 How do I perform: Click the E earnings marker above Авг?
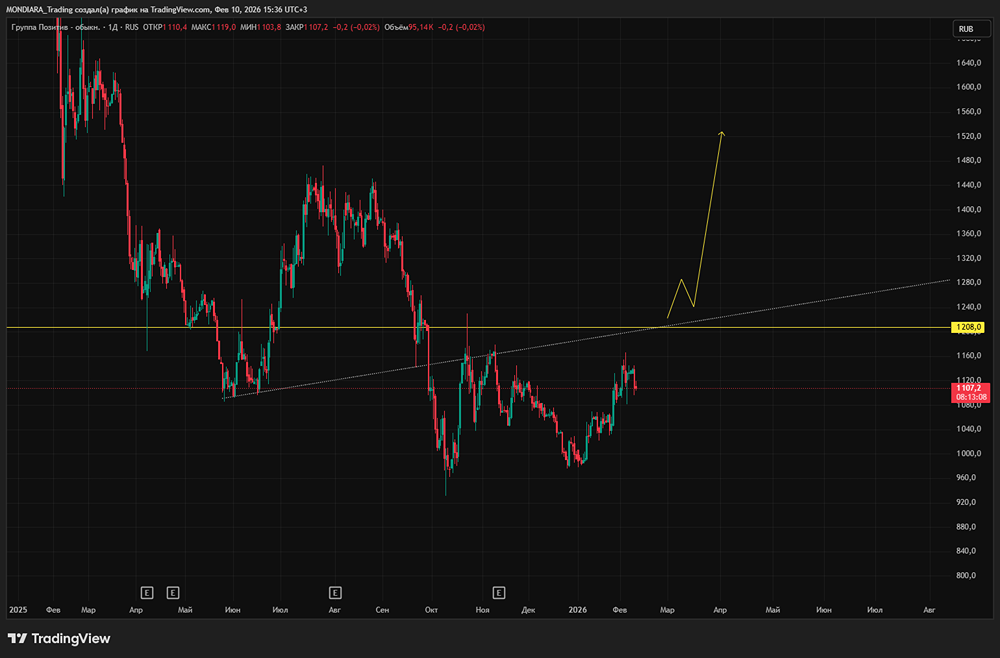point(335,593)
